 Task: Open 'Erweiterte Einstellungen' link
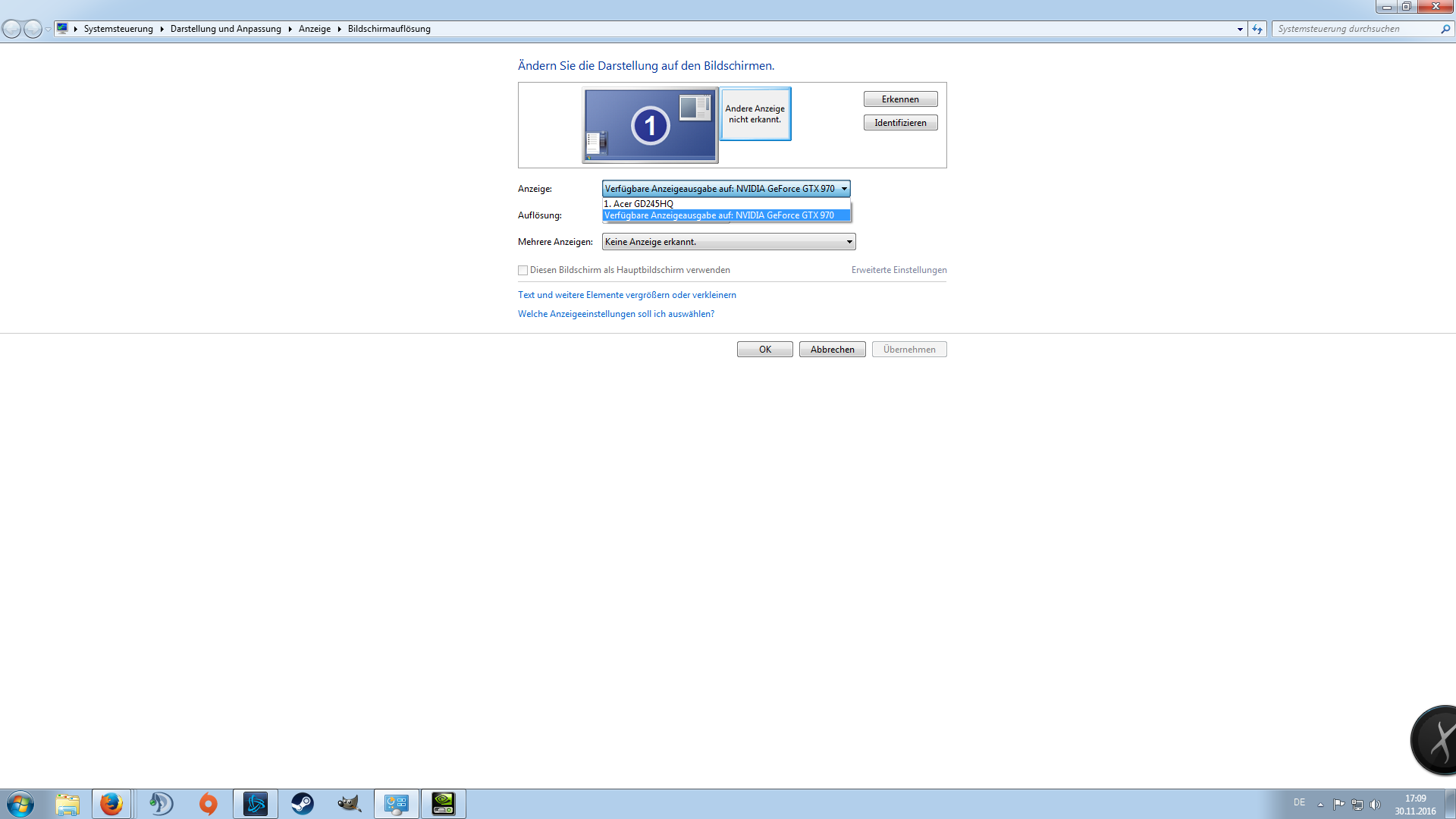pyautogui.click(x=899, y=270)
